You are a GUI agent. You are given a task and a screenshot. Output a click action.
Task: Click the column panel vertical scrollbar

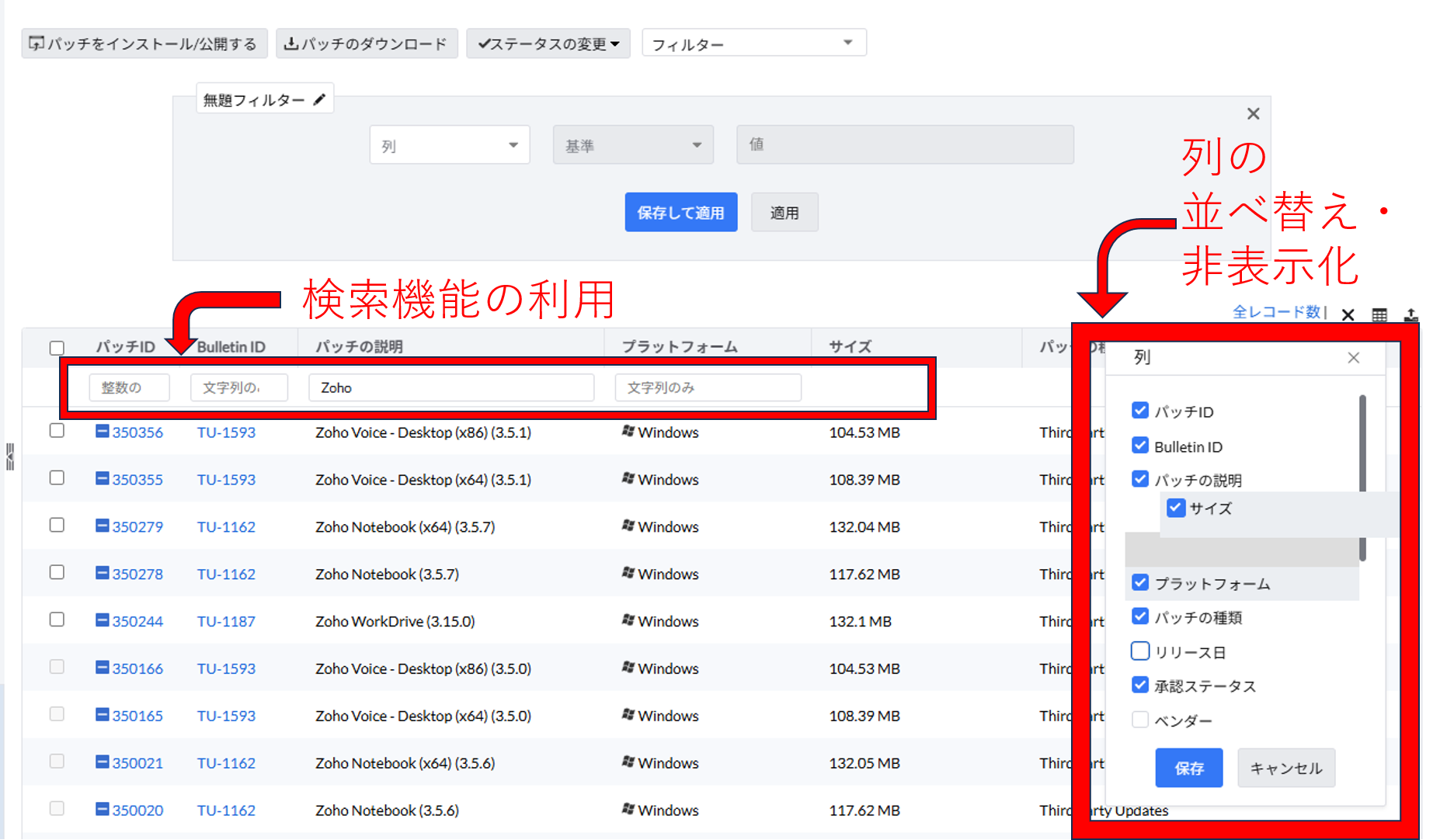click(x=1362, y=477)
